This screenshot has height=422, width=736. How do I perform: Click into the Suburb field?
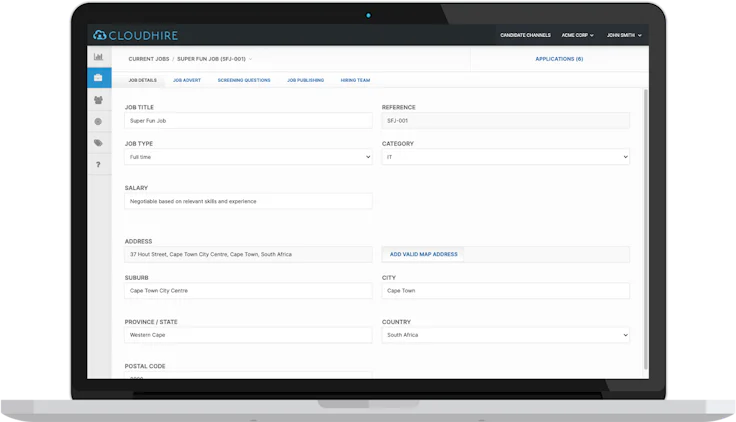coord(248,291)
